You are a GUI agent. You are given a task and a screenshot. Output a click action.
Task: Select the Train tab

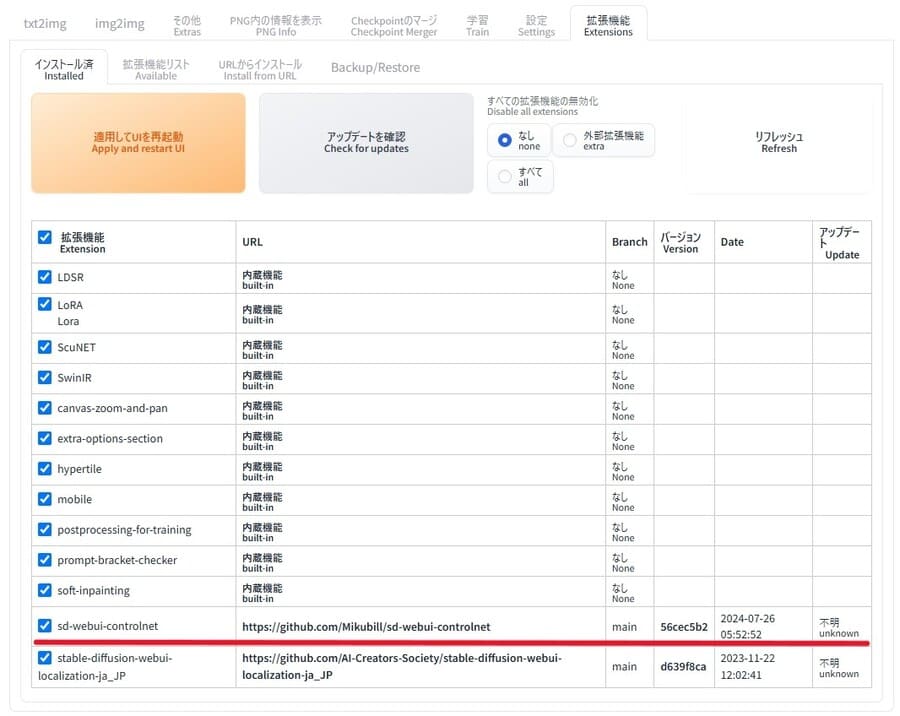[x=478, y=26]
